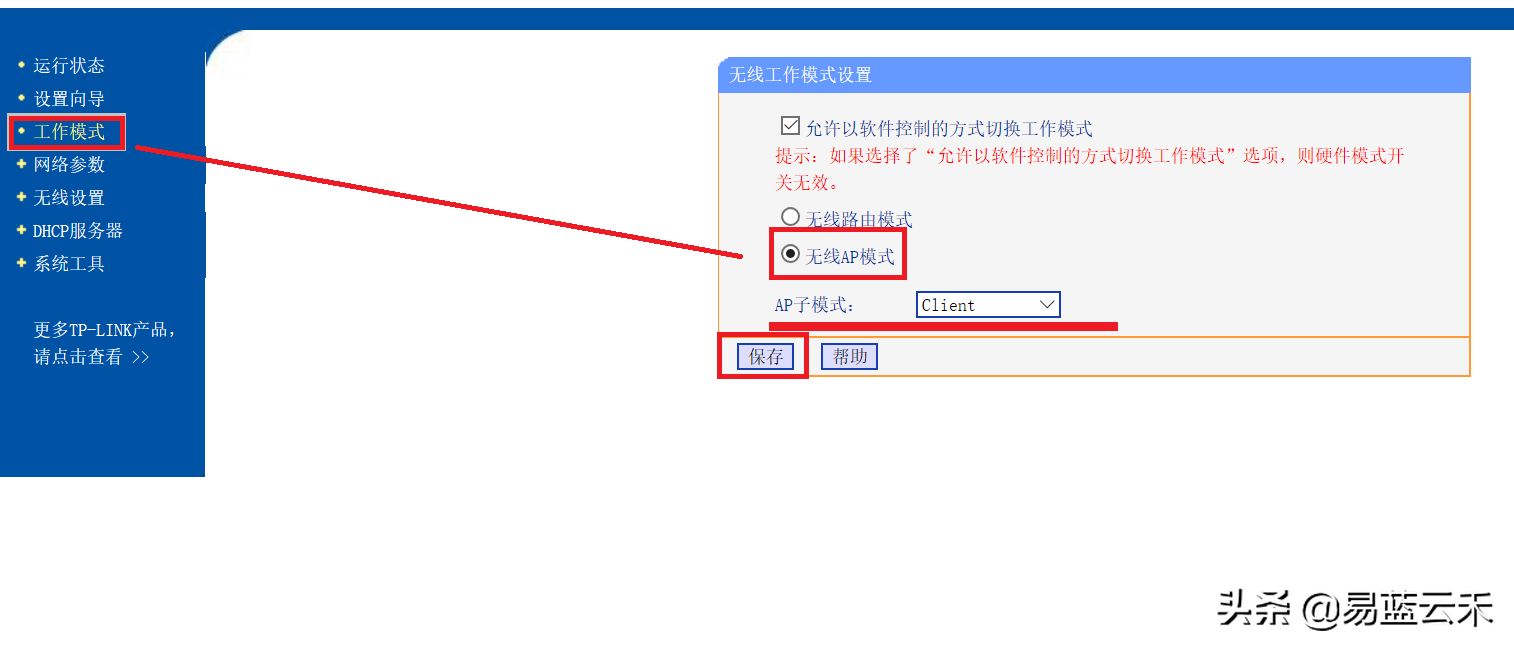Expand the plus icon beside 网络参数

pyautogui.click(x=21, y=164)
